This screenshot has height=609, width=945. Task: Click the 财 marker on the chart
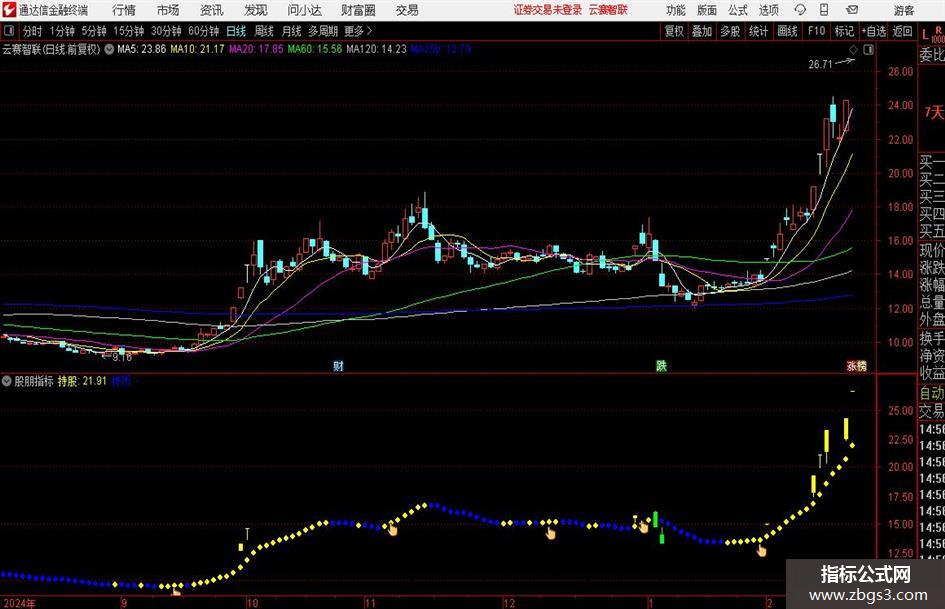(338, 365)
